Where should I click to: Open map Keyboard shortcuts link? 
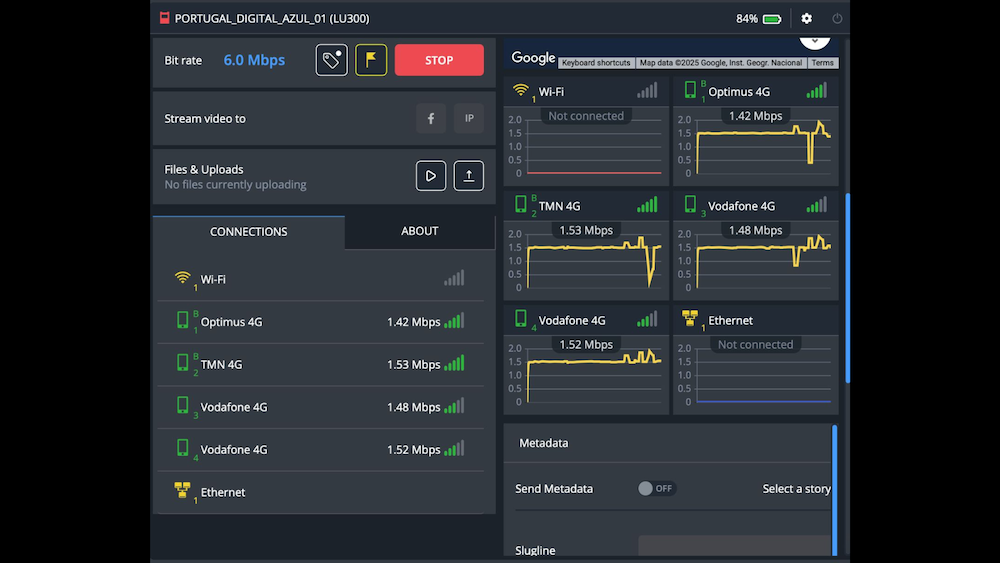(x=596, y=62)
